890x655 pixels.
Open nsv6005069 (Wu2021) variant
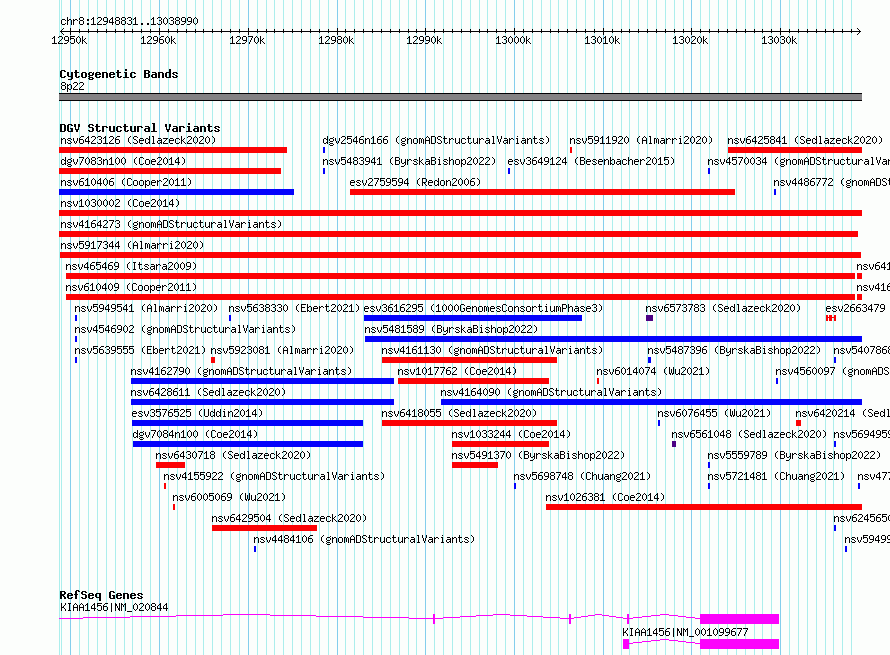[x=229, y=497]
